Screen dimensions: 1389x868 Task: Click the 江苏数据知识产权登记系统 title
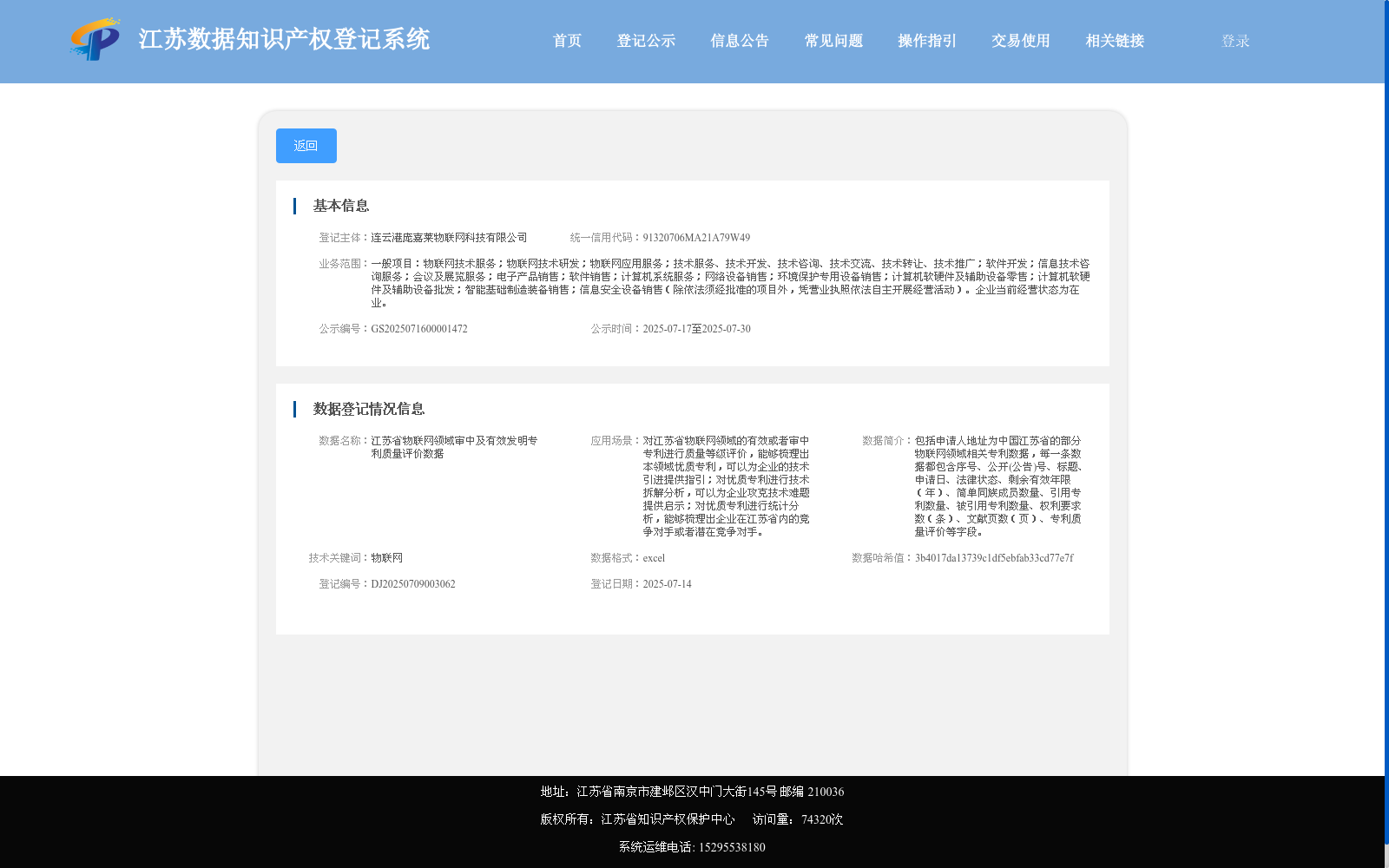pos(284,39)
